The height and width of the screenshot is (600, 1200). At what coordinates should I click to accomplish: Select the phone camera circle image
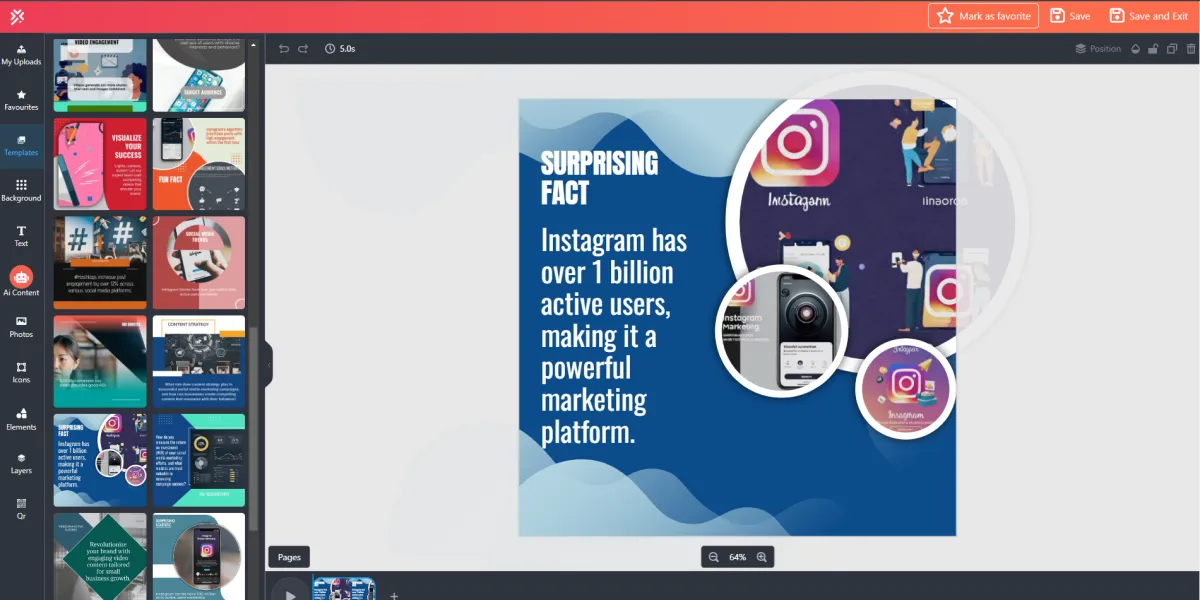[x=783, y=331]
